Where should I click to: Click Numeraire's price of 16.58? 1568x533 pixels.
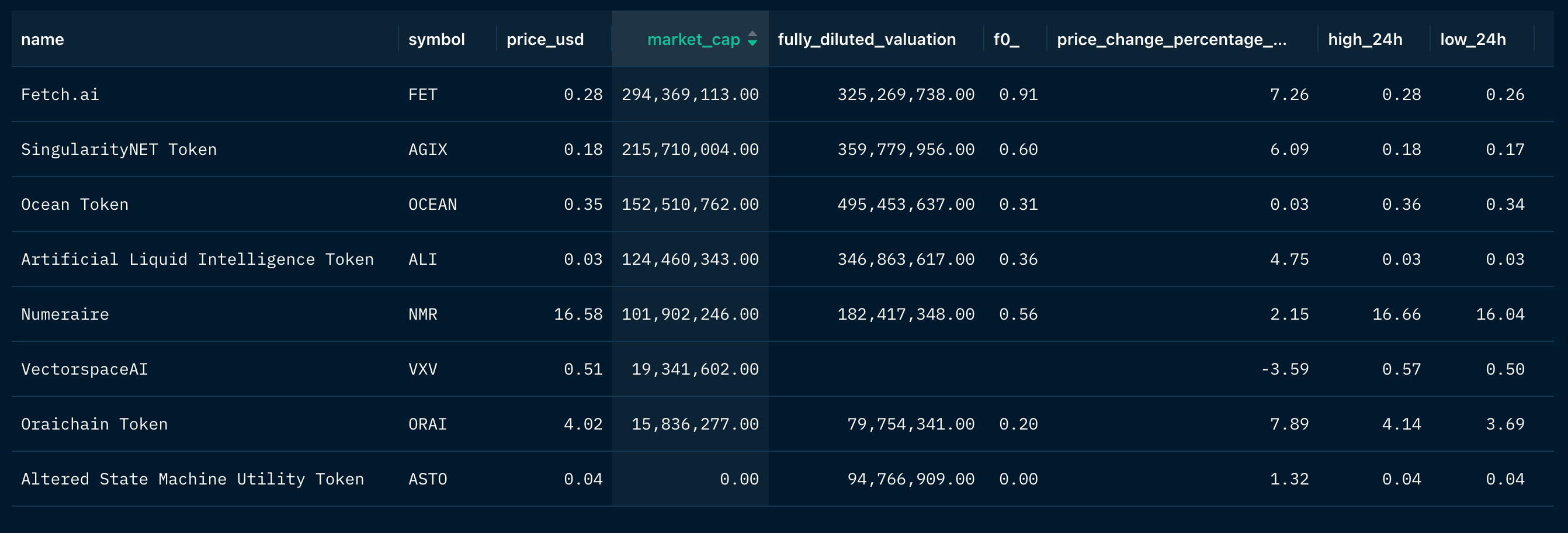[x=578, y=314]
